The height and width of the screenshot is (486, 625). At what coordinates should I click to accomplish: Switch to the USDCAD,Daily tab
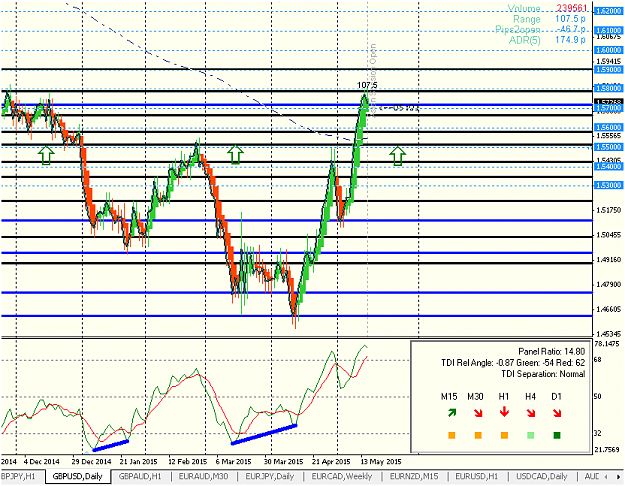[542, 476]
